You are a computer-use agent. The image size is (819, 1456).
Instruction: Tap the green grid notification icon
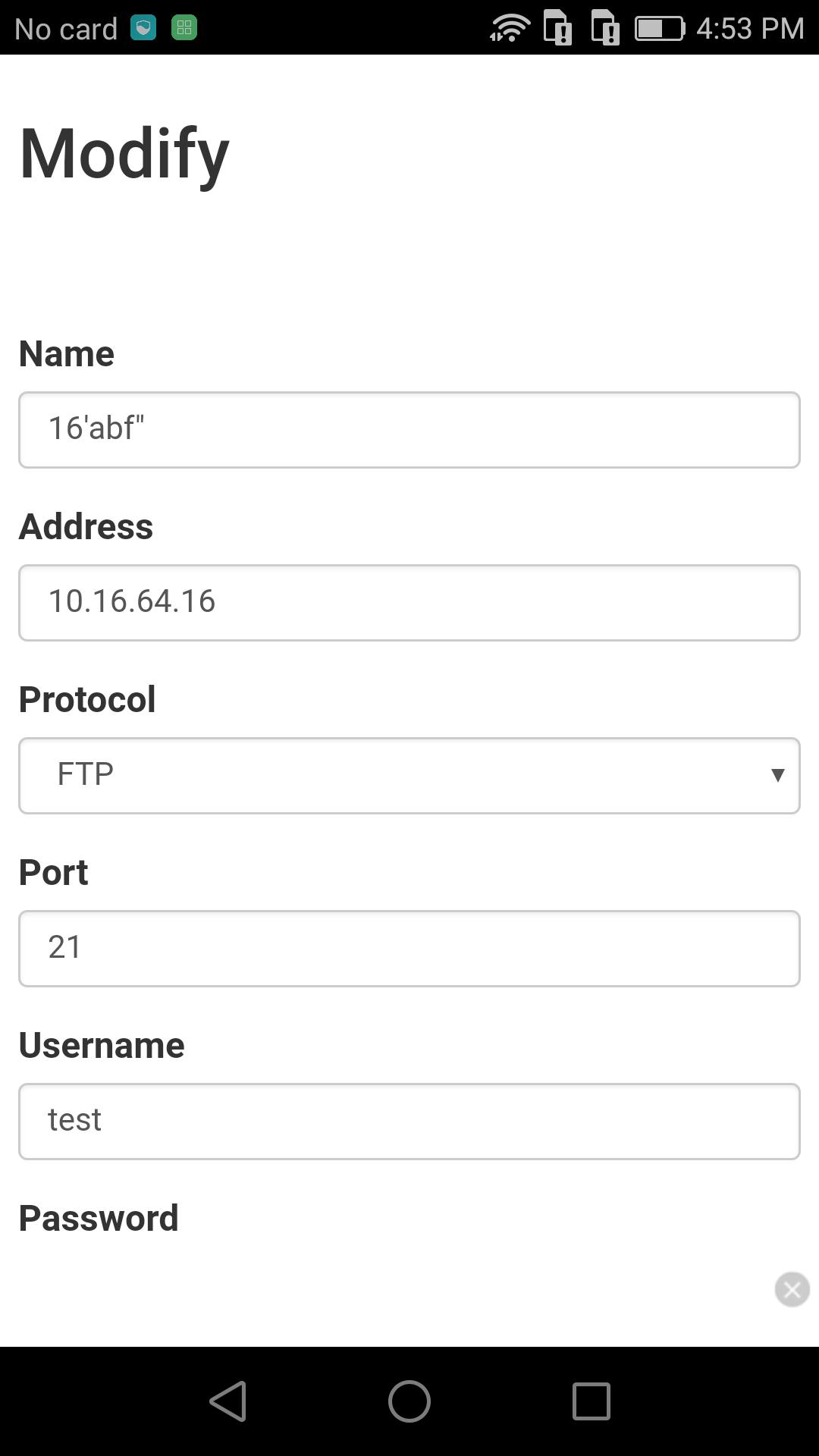pos(184,28)
